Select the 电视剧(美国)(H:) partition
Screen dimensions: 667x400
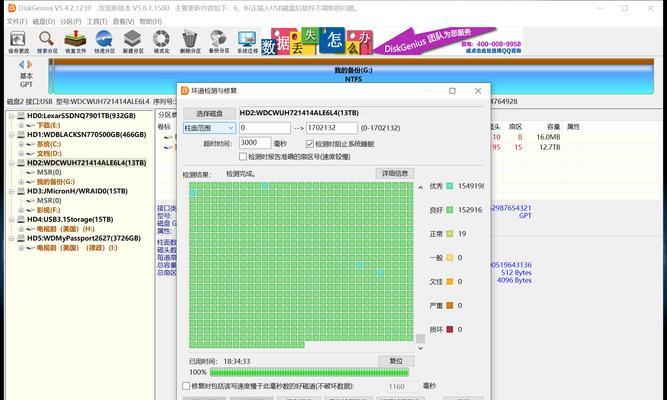pos(65,229)
